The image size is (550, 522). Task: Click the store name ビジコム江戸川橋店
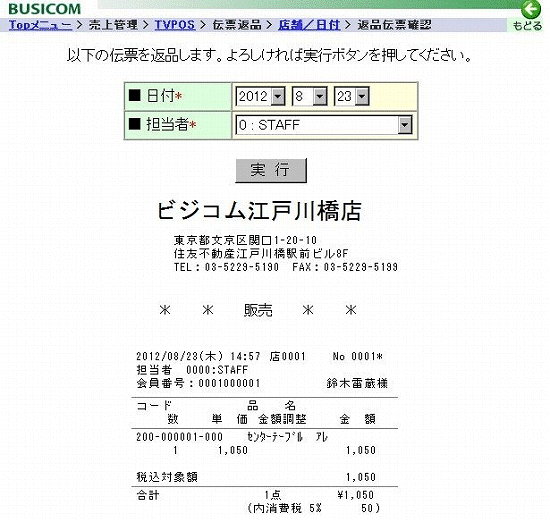coord(259,210)
